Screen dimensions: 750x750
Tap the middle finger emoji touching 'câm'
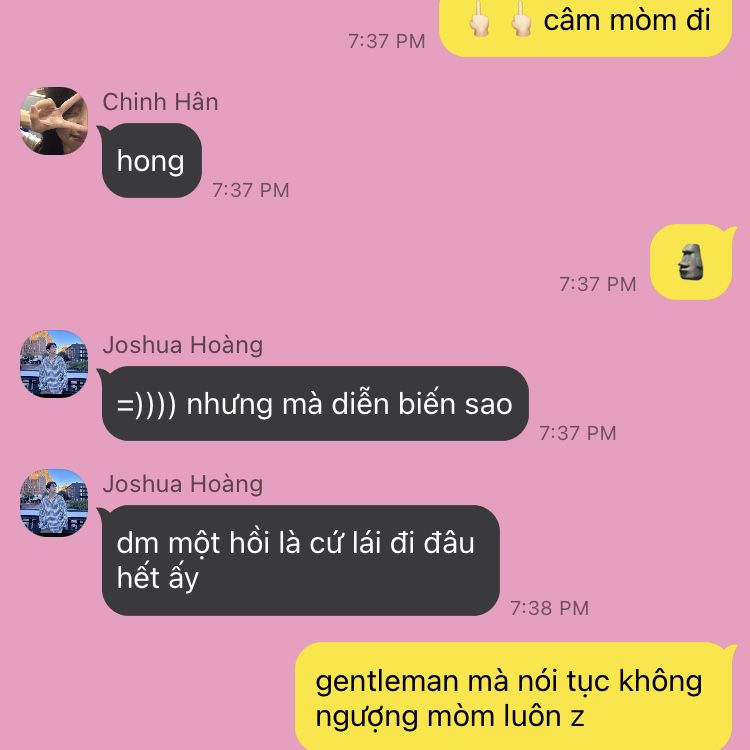click(522, 19)
